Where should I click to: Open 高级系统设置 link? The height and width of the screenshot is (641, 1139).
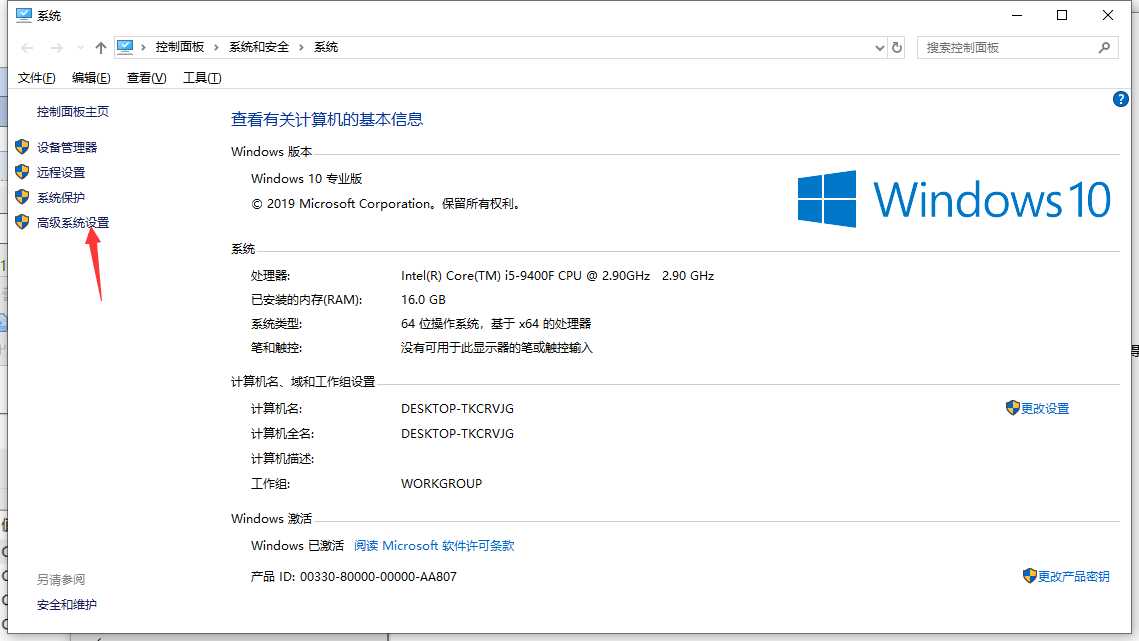point(73,222)
